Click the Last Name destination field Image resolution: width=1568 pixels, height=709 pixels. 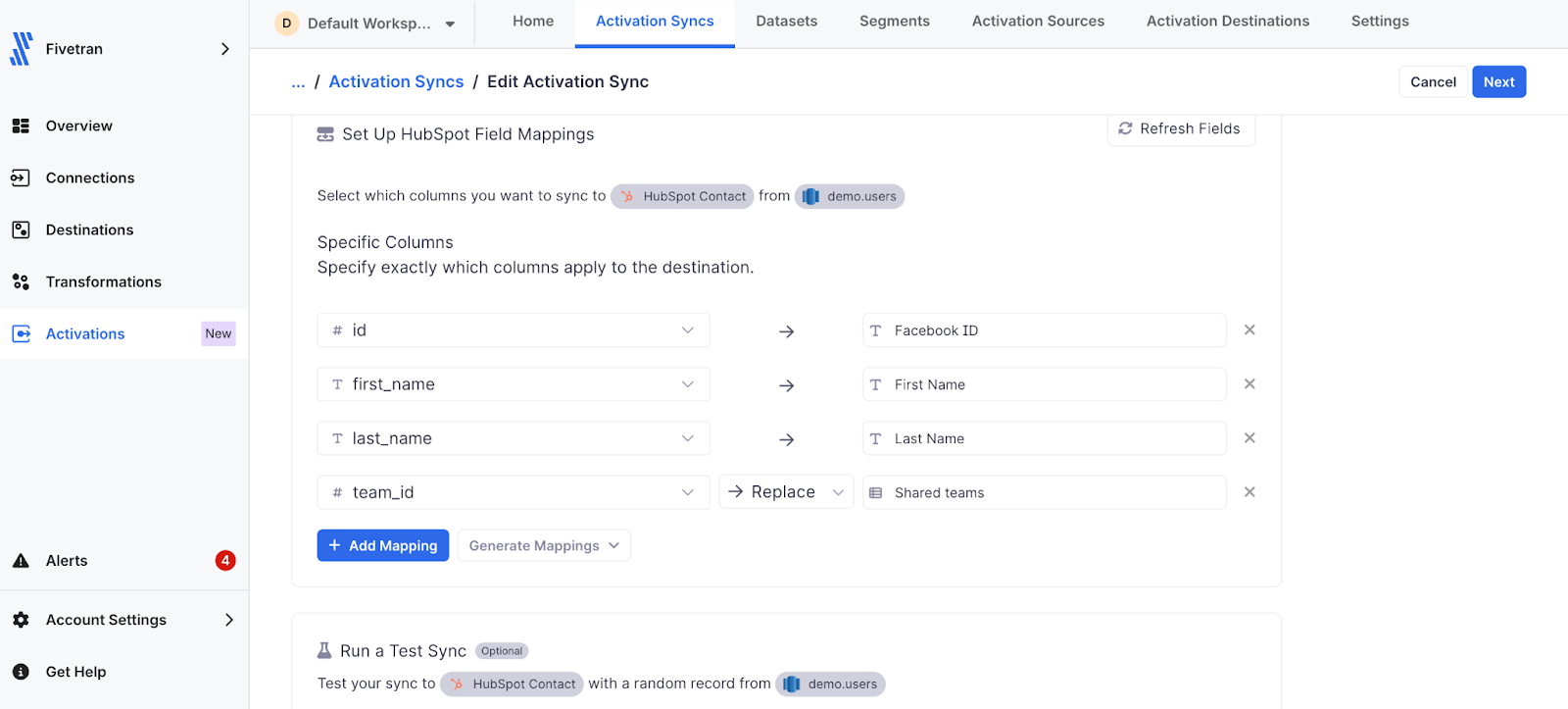(x=1044, y=438)
